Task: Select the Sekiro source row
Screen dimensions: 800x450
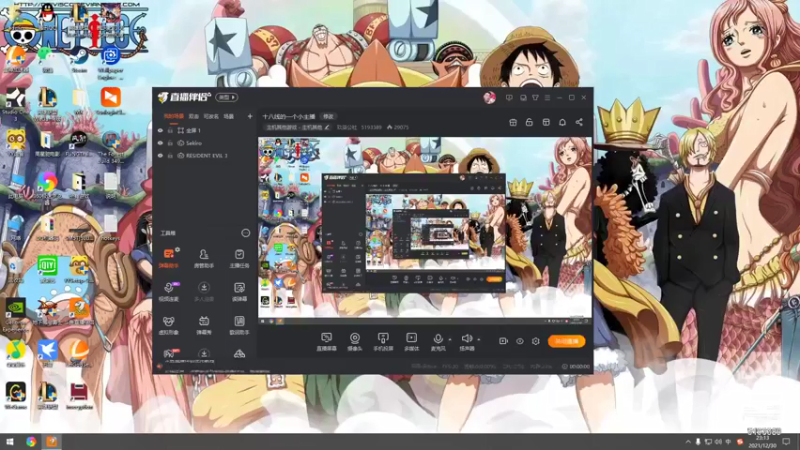Action: click(205, 143)
